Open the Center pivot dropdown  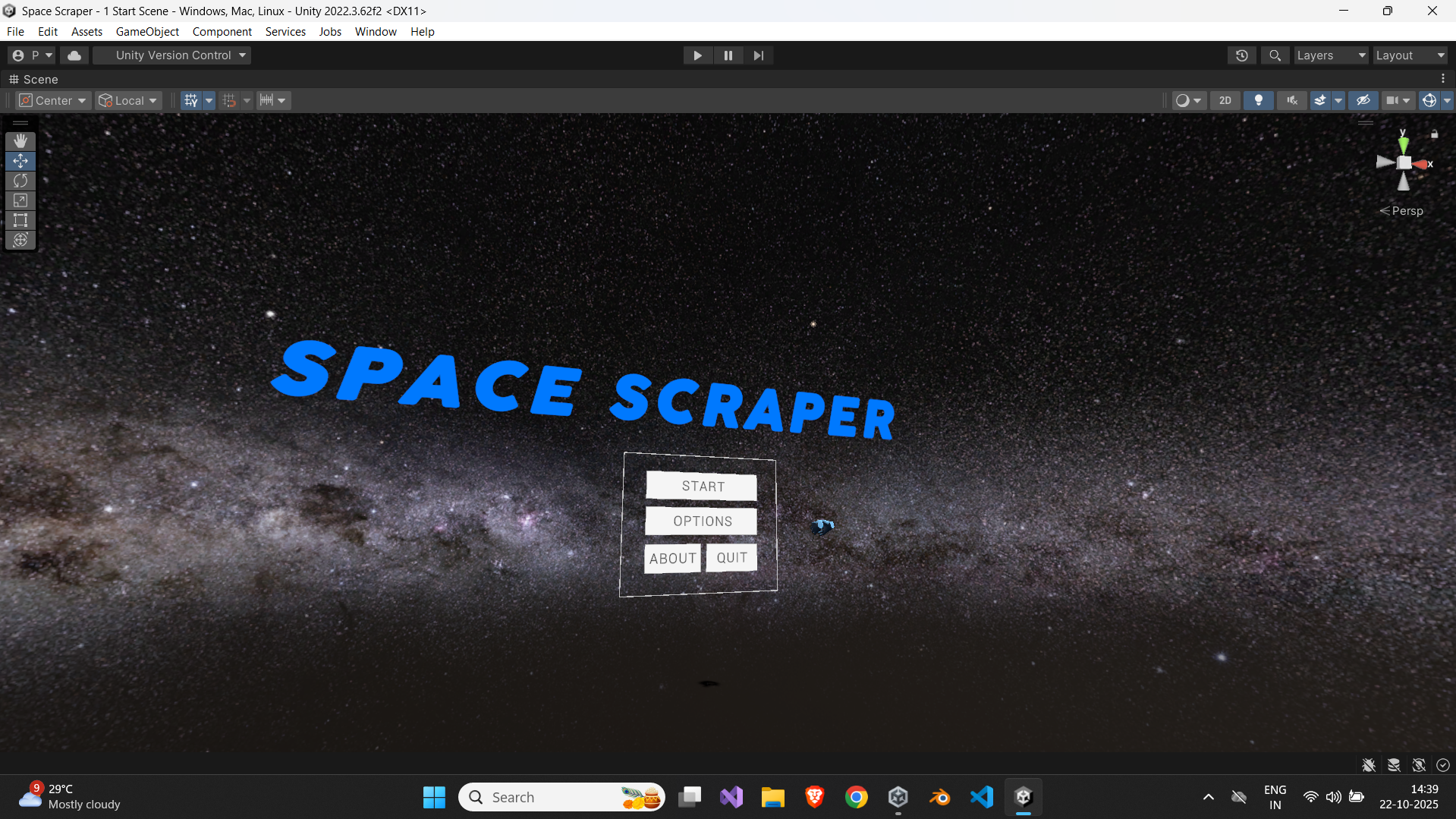(53, 100)
